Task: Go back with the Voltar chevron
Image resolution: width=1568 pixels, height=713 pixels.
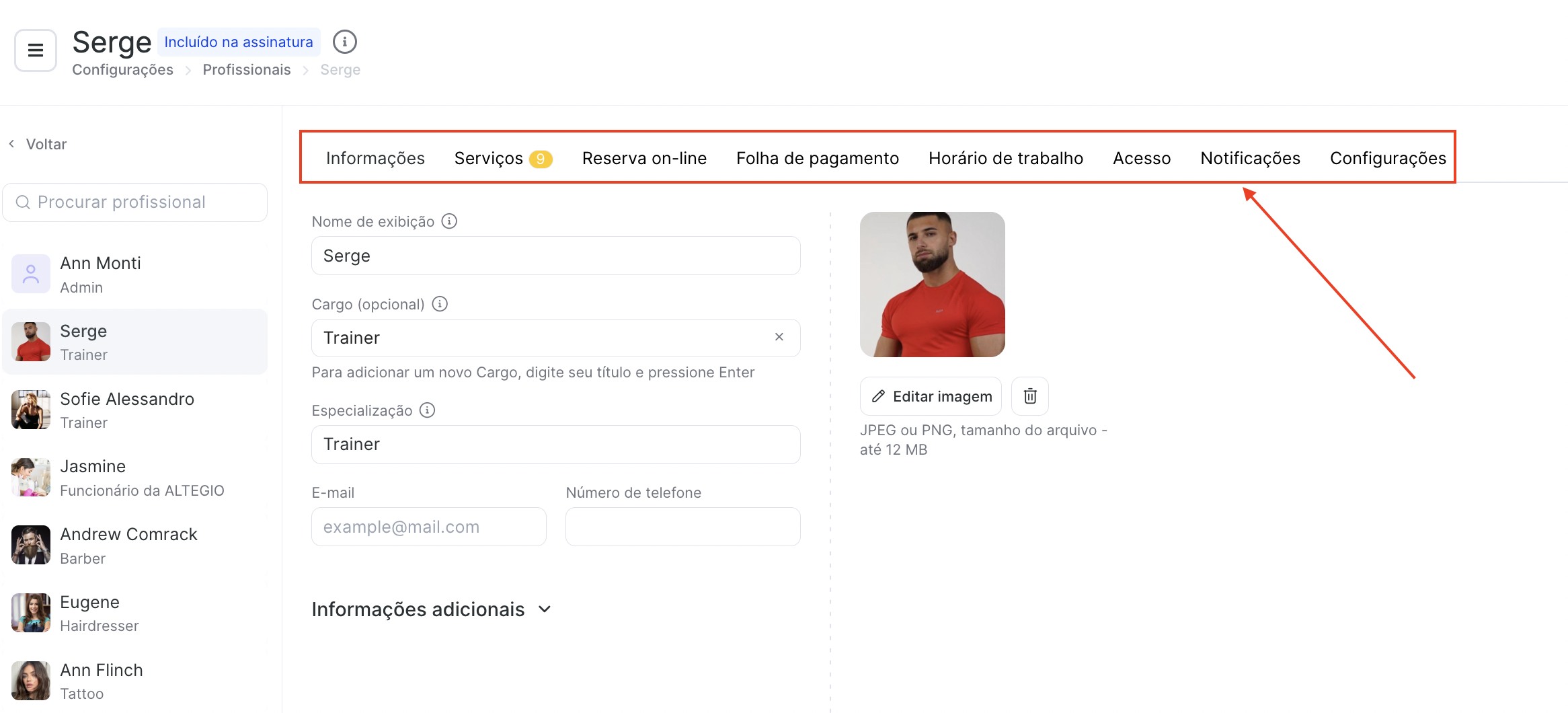Action: point(11,144)
